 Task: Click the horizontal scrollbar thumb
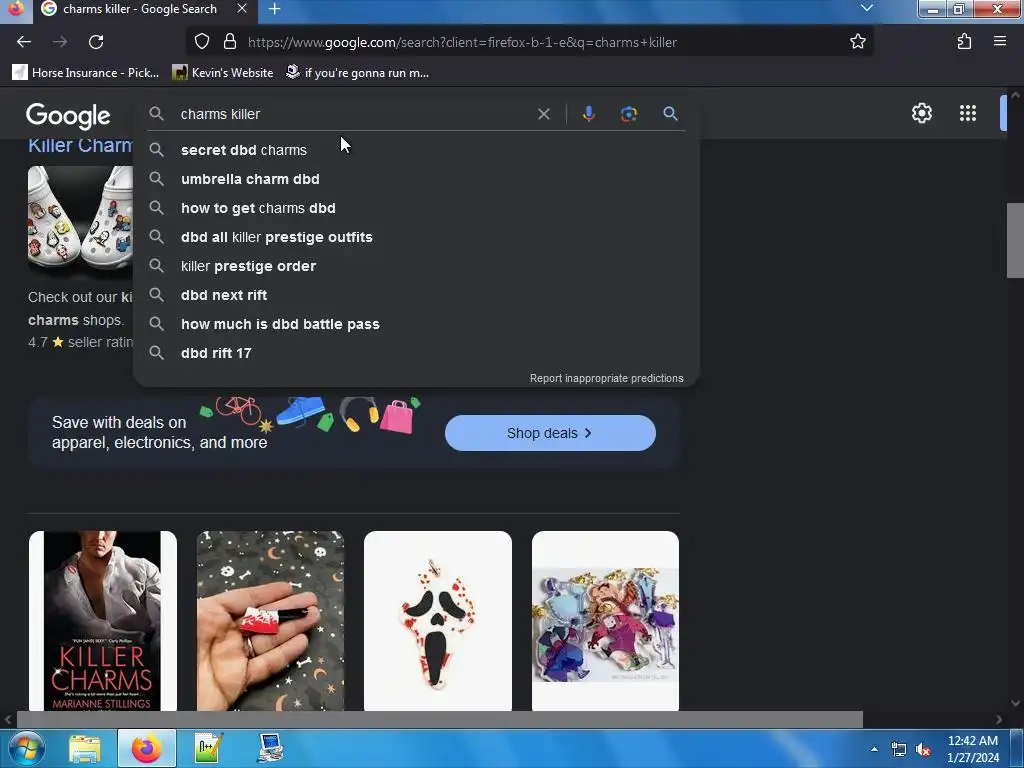click(440, 720)
